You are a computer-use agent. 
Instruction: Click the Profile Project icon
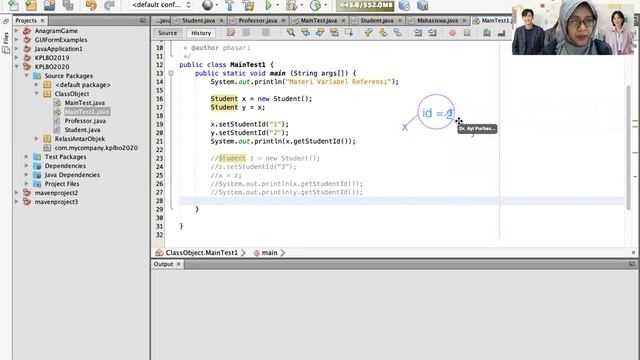315,5
